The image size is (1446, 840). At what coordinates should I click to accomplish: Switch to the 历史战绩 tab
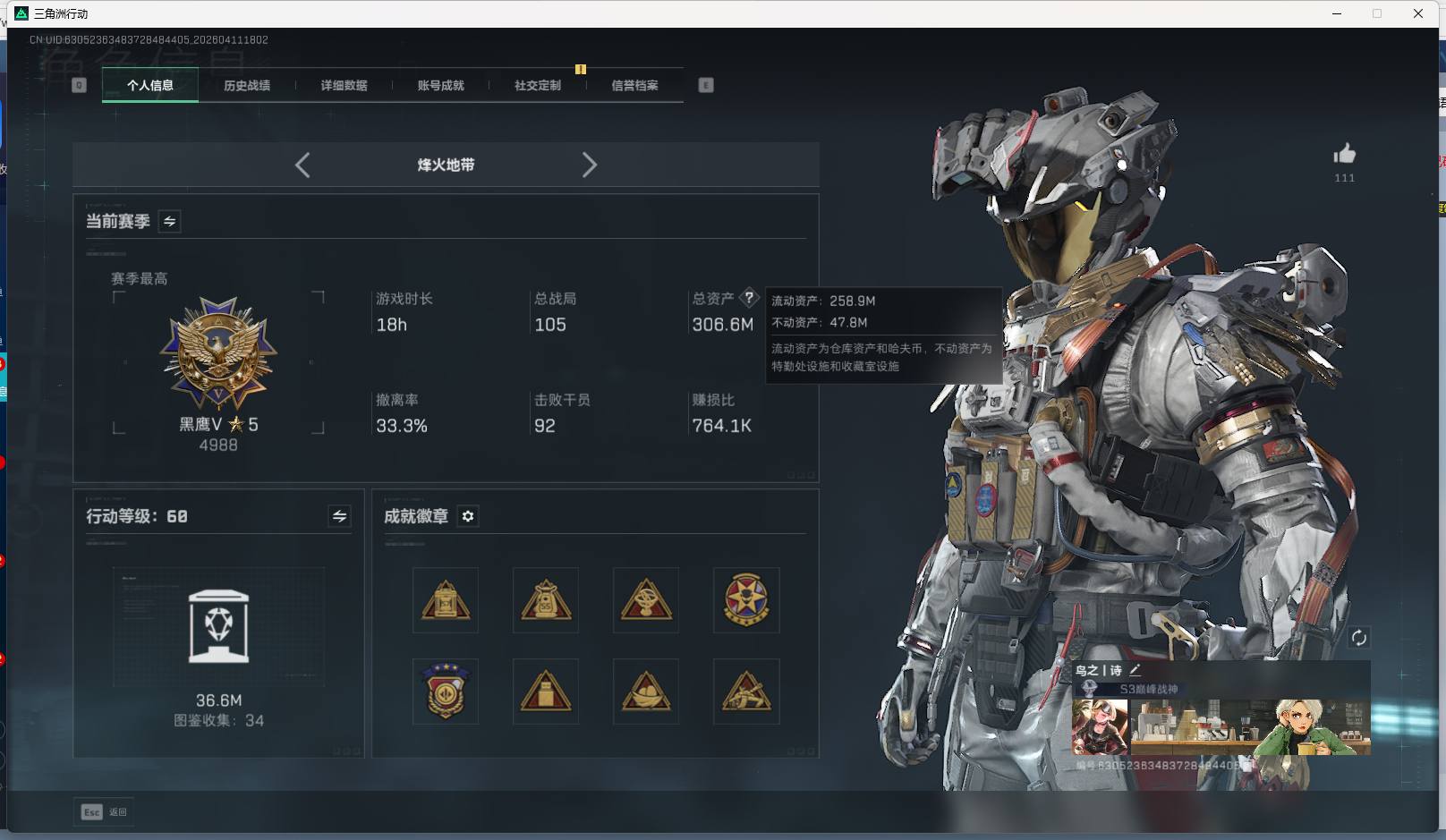[247, 86]
